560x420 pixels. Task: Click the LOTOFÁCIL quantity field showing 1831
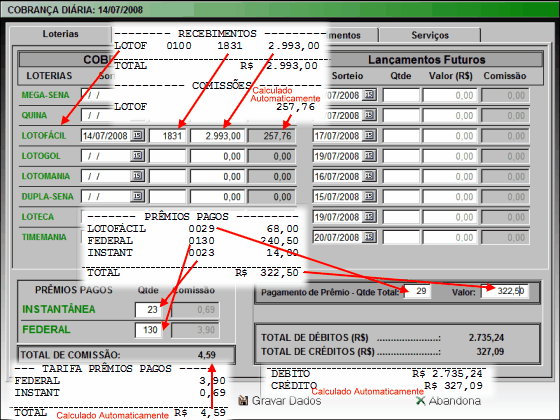[168, 136]
